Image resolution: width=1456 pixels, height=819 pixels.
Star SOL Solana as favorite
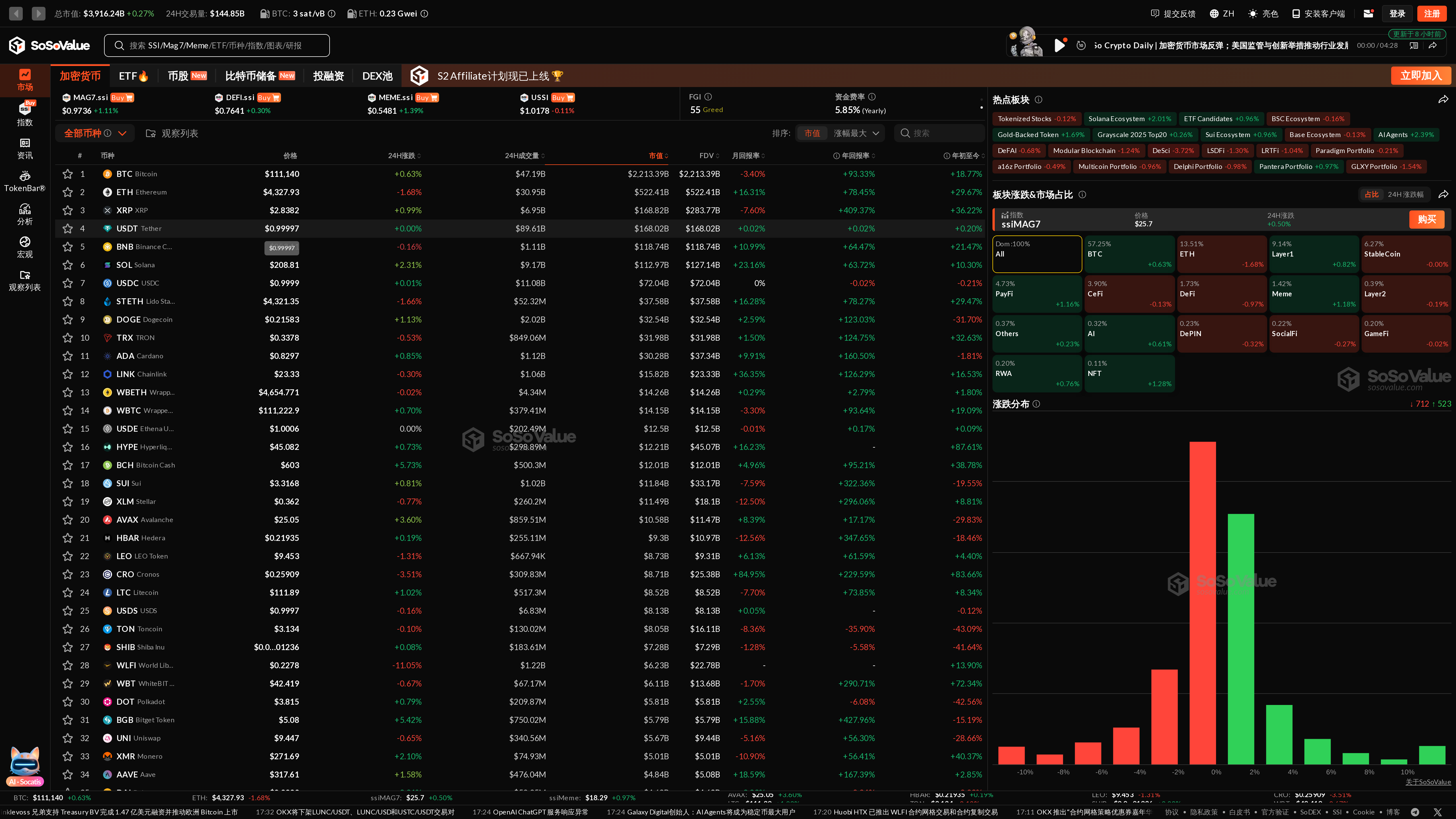pyautogui.click(x=67, y=265)
